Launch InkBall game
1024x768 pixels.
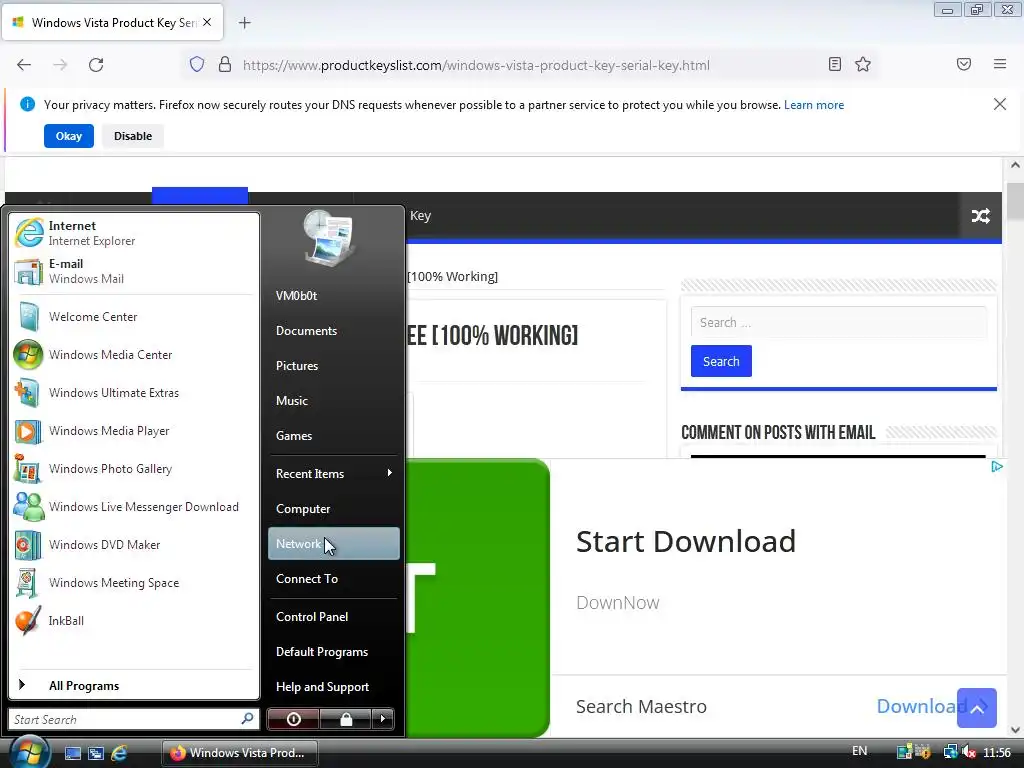click(134, 620)
